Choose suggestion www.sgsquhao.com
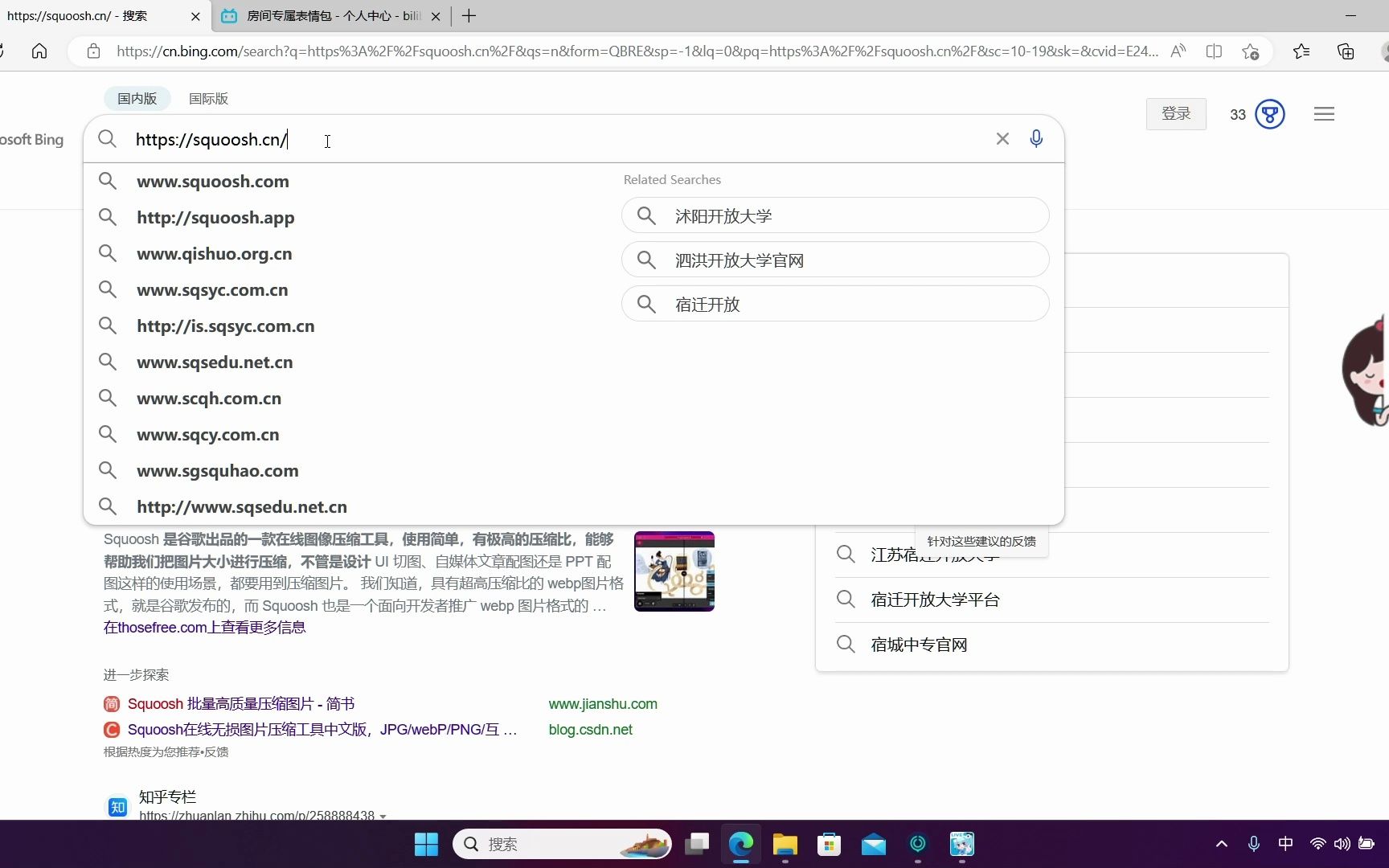The width and height of the screenshot is (1389, 868). [x=218, y=471]
